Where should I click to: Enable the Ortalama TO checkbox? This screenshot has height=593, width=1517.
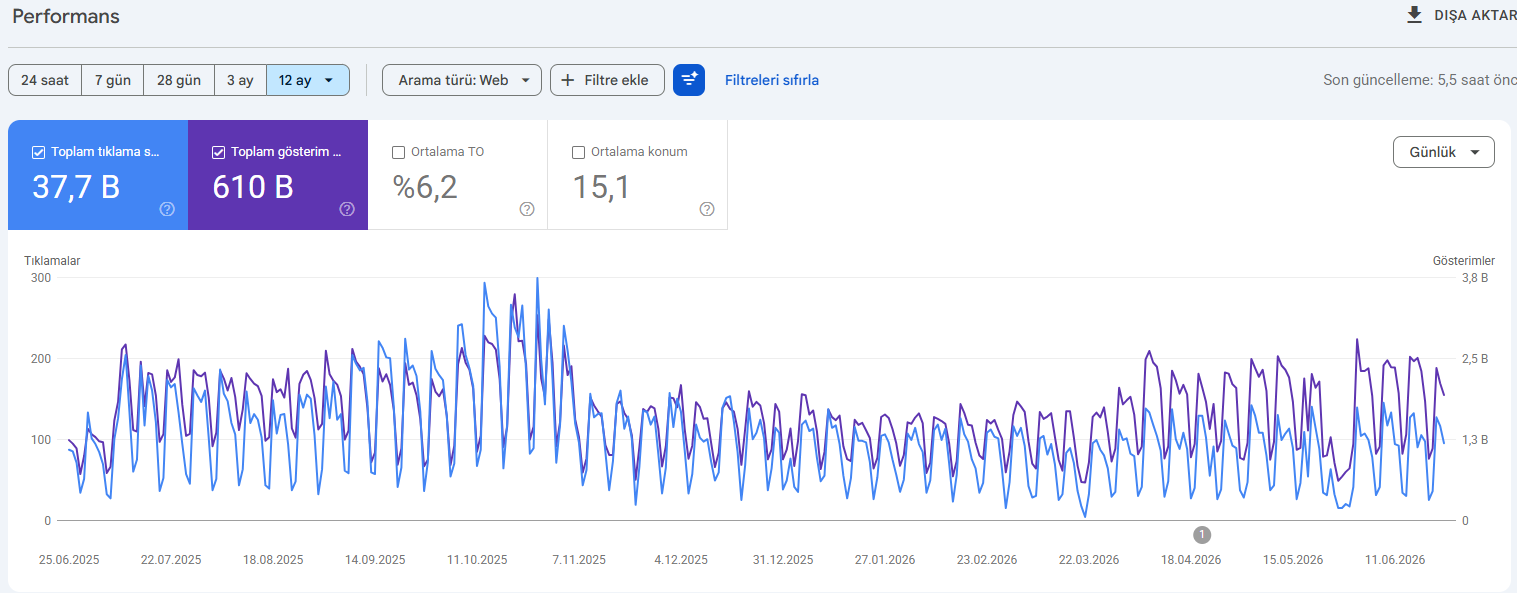pyautogui.click(x=399, y=152)
